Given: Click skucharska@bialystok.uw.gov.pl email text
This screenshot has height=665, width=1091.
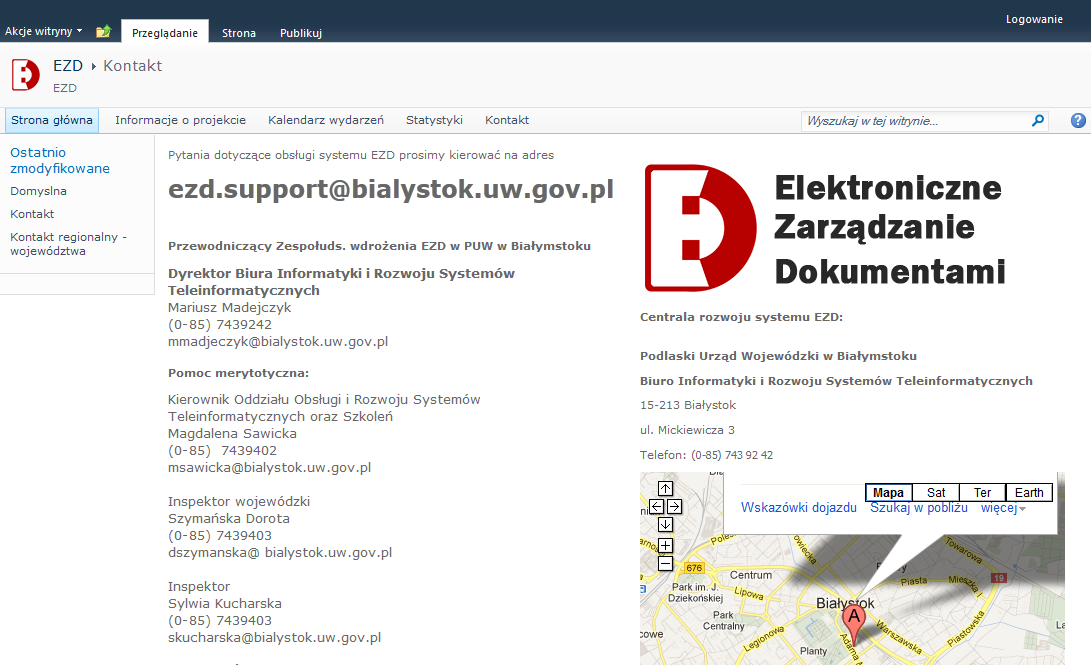Looking at the screenshot, I should (x=274, y=637).
